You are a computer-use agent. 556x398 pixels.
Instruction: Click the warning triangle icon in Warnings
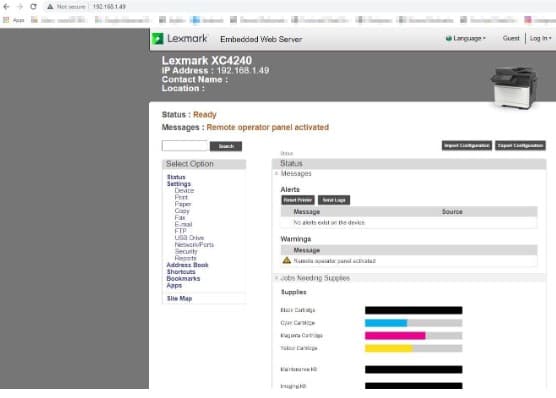[287, 260]
